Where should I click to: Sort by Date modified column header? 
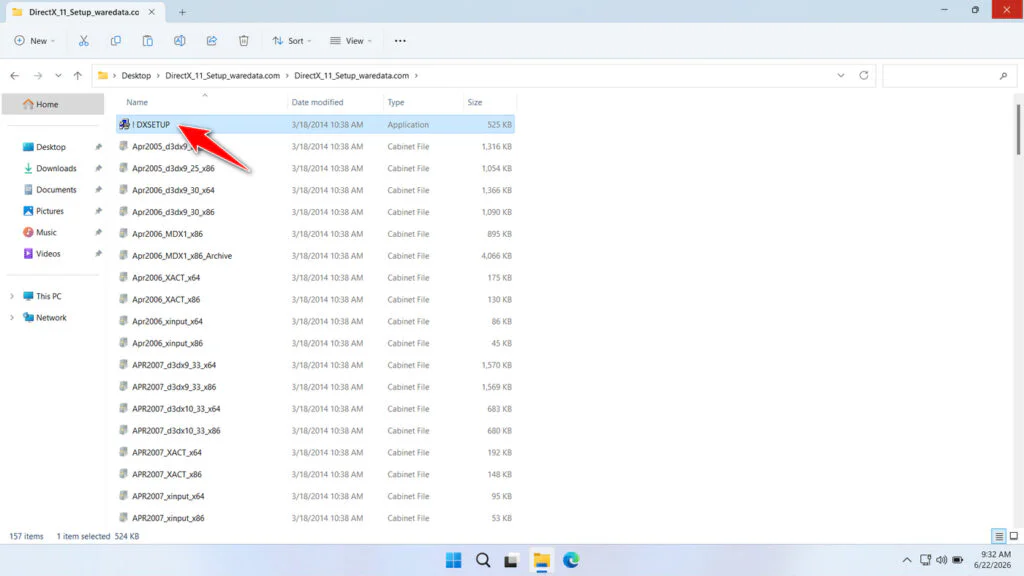(x=317, y=103)
